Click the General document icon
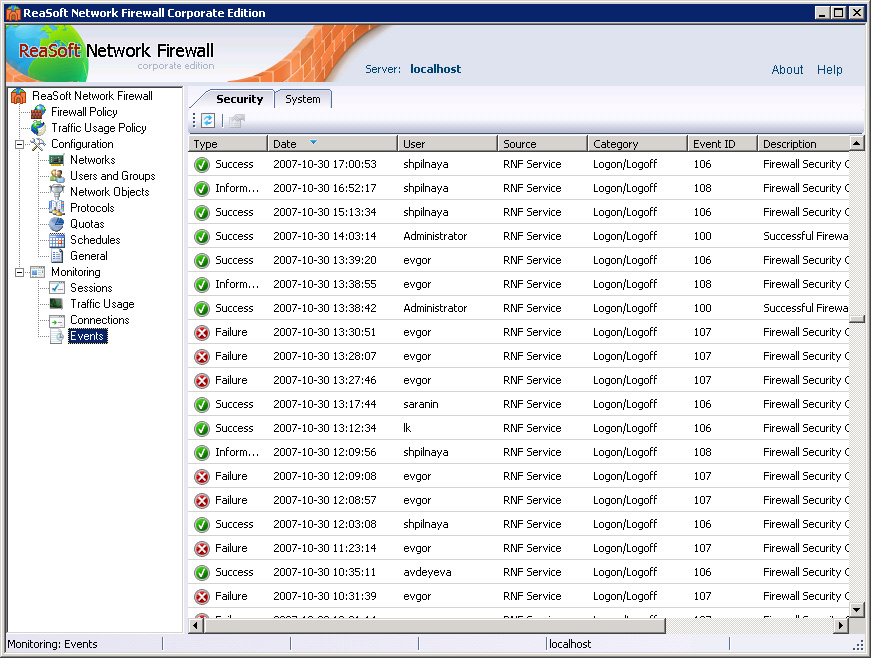871x658 pixels. tap(57, 256)
